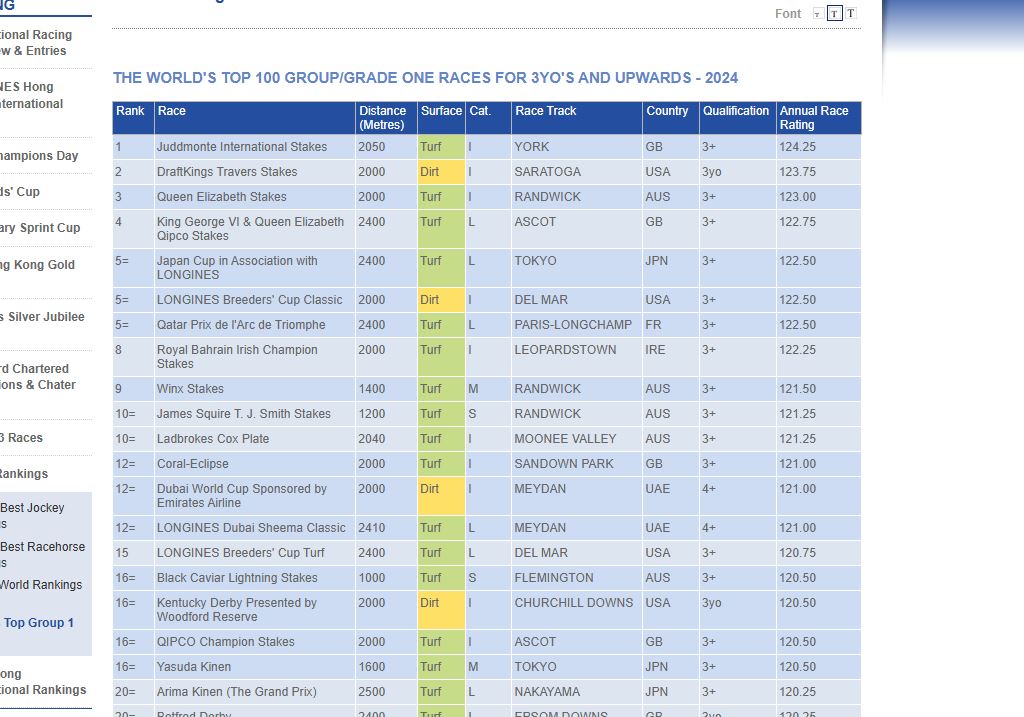Select Winx Stakes race name
Viewport: 1024px width, 717px height.
190,389
